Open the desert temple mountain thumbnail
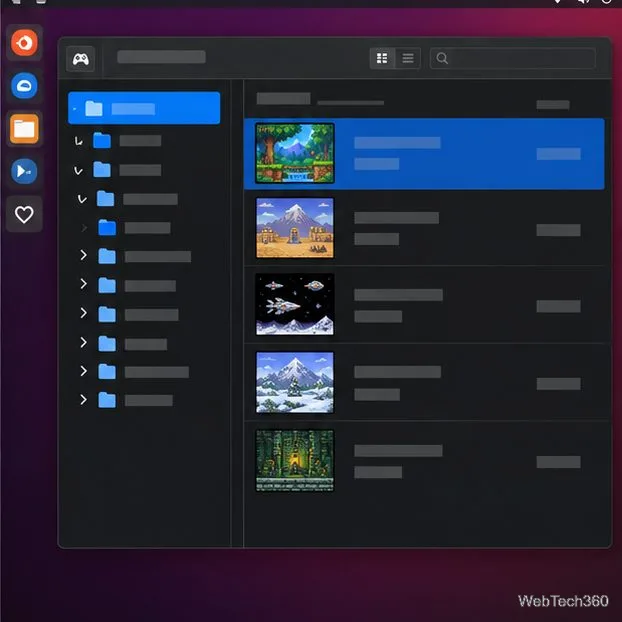 pos(295,228)
